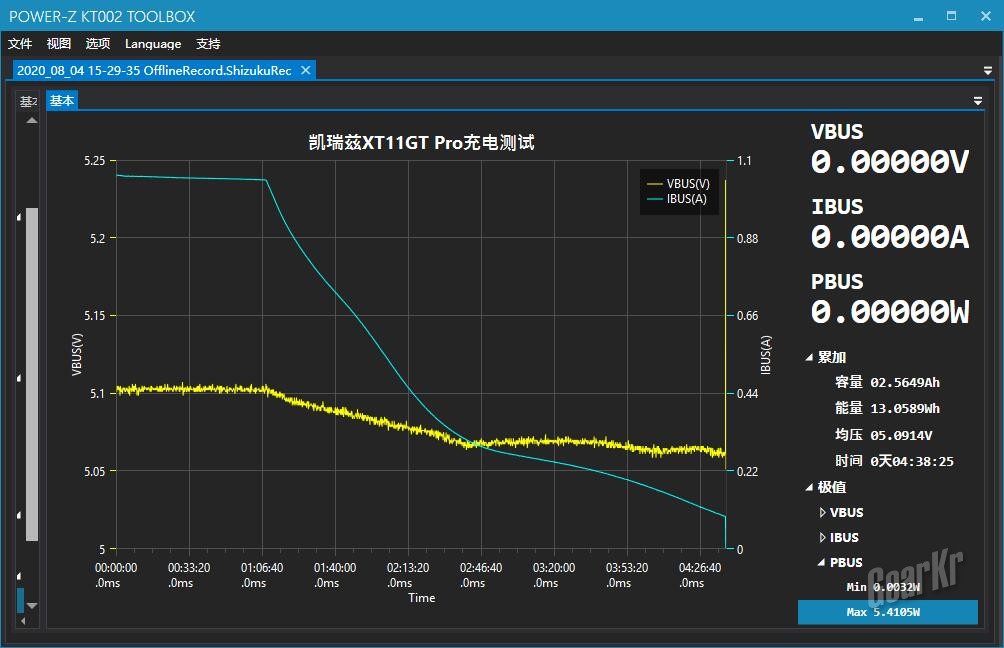Screen dimensions: 1004x648
Task: Open the 选项 menu
Action: click(98, 44)
